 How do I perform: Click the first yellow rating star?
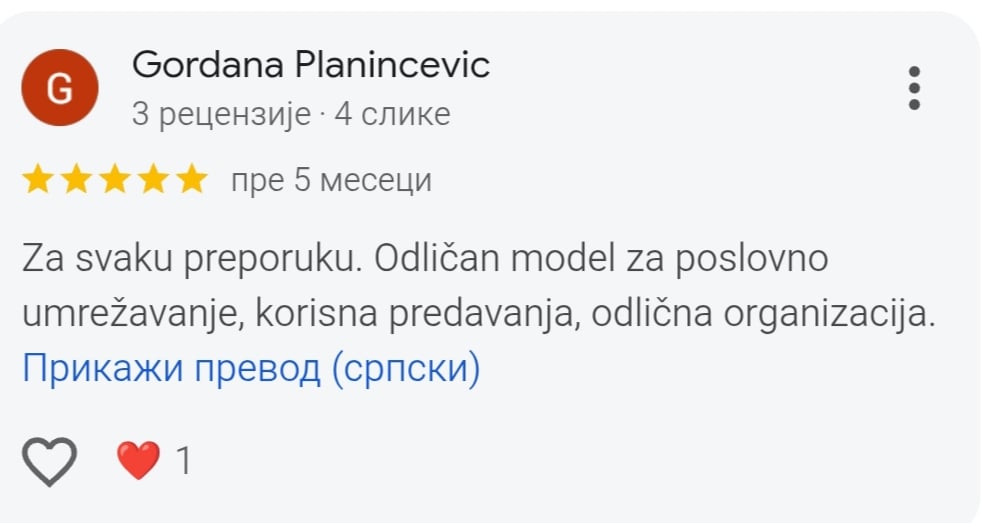coord(38,181)
